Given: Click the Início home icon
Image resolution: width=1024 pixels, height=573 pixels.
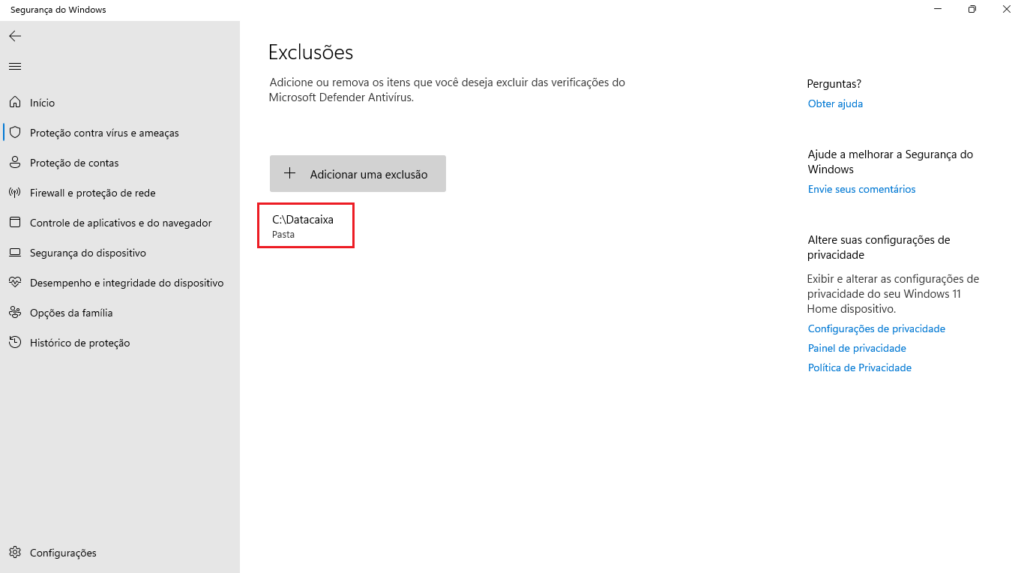Looking at the screenshot, I should tap(15, 103).
